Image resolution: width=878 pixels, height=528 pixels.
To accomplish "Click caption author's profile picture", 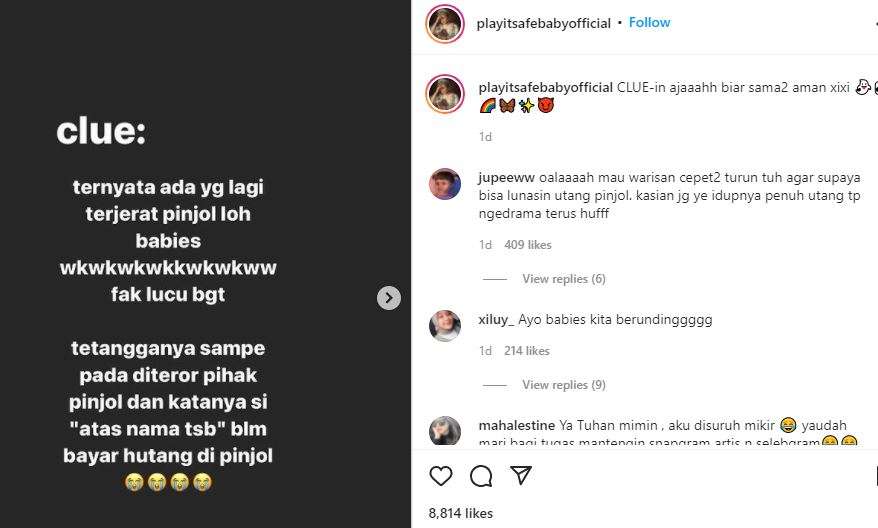I will tap(445, 94).
